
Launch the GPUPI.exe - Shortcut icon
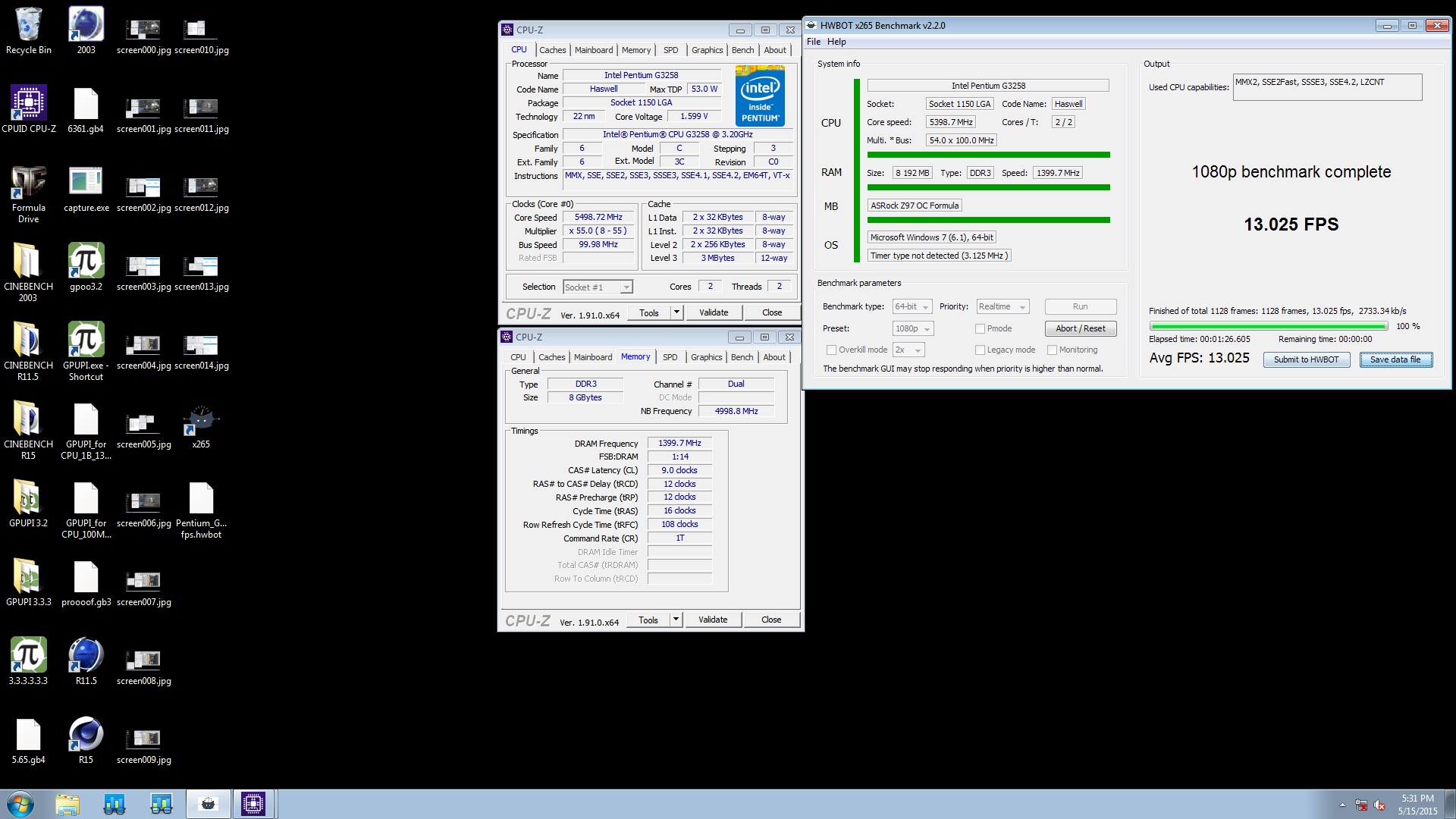click(x=86, y=351)
